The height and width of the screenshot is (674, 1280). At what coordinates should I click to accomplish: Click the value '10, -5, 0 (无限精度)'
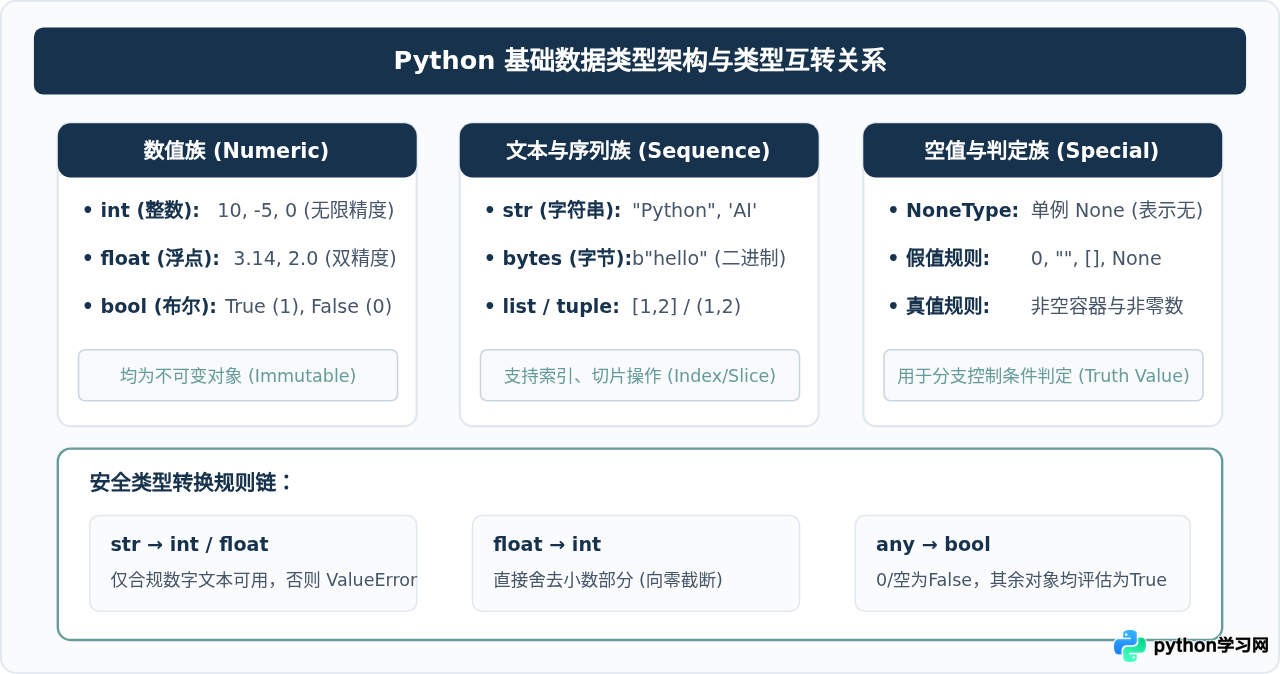306,210
